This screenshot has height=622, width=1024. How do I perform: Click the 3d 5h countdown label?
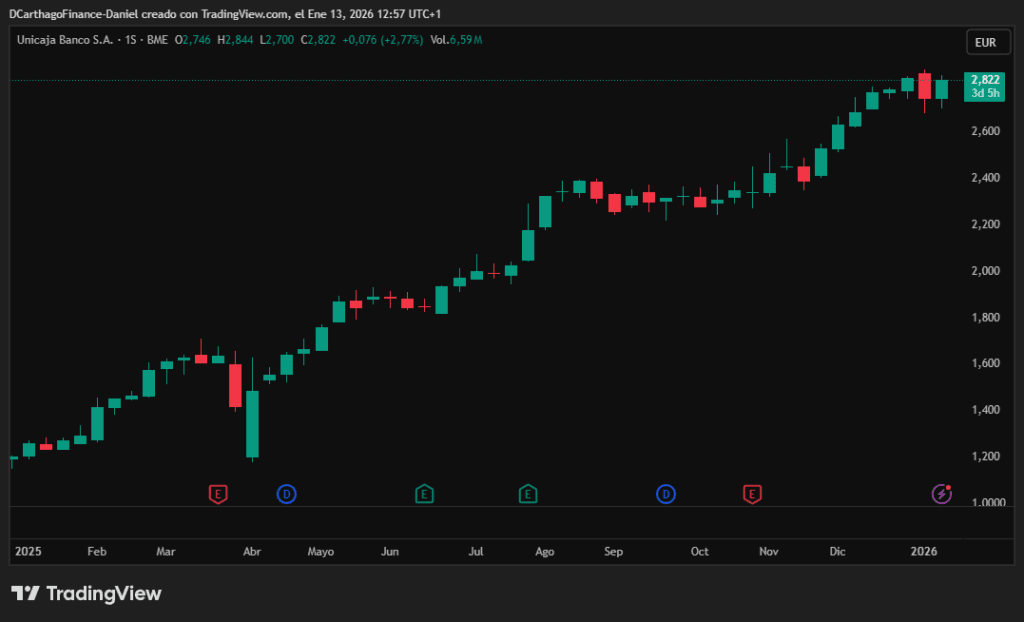click(985, 93)
